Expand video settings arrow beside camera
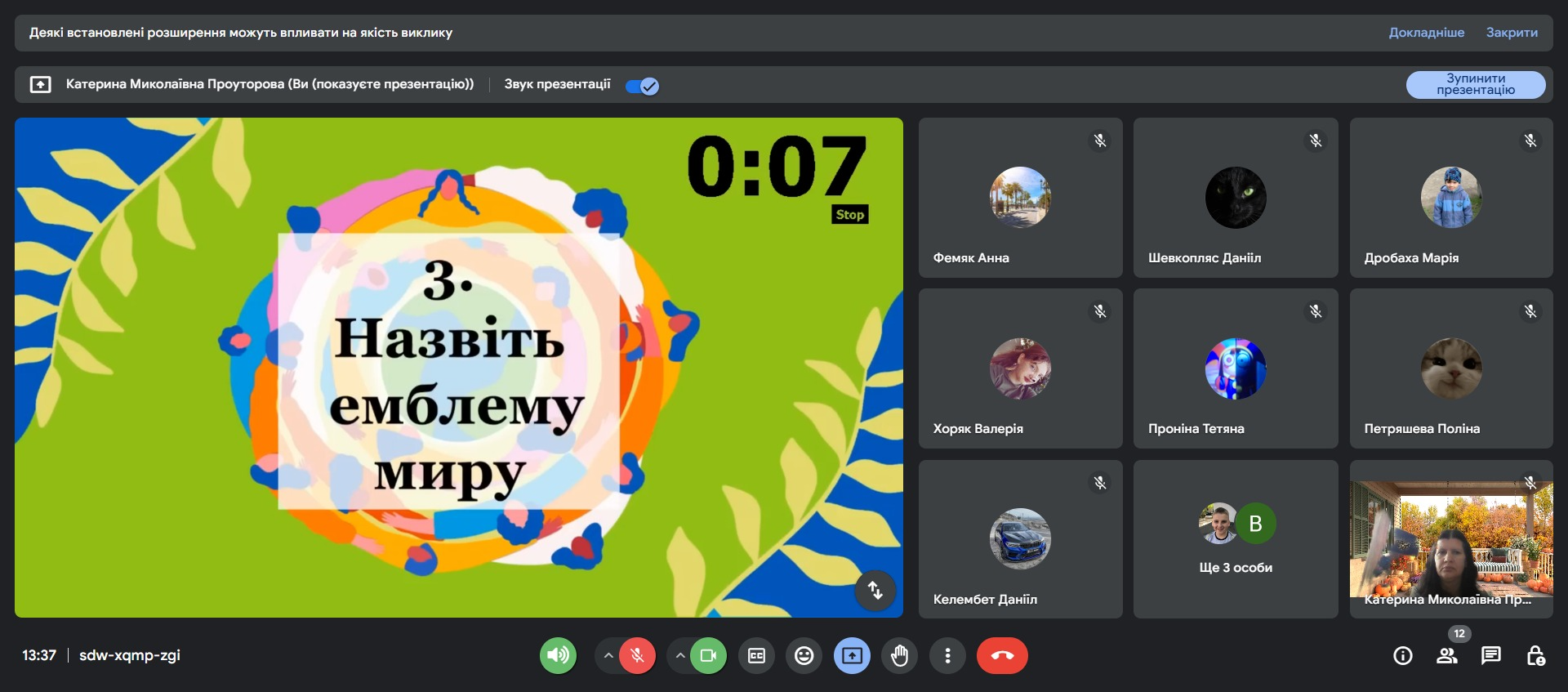1568x692 pixels. (x=679, y=655)
